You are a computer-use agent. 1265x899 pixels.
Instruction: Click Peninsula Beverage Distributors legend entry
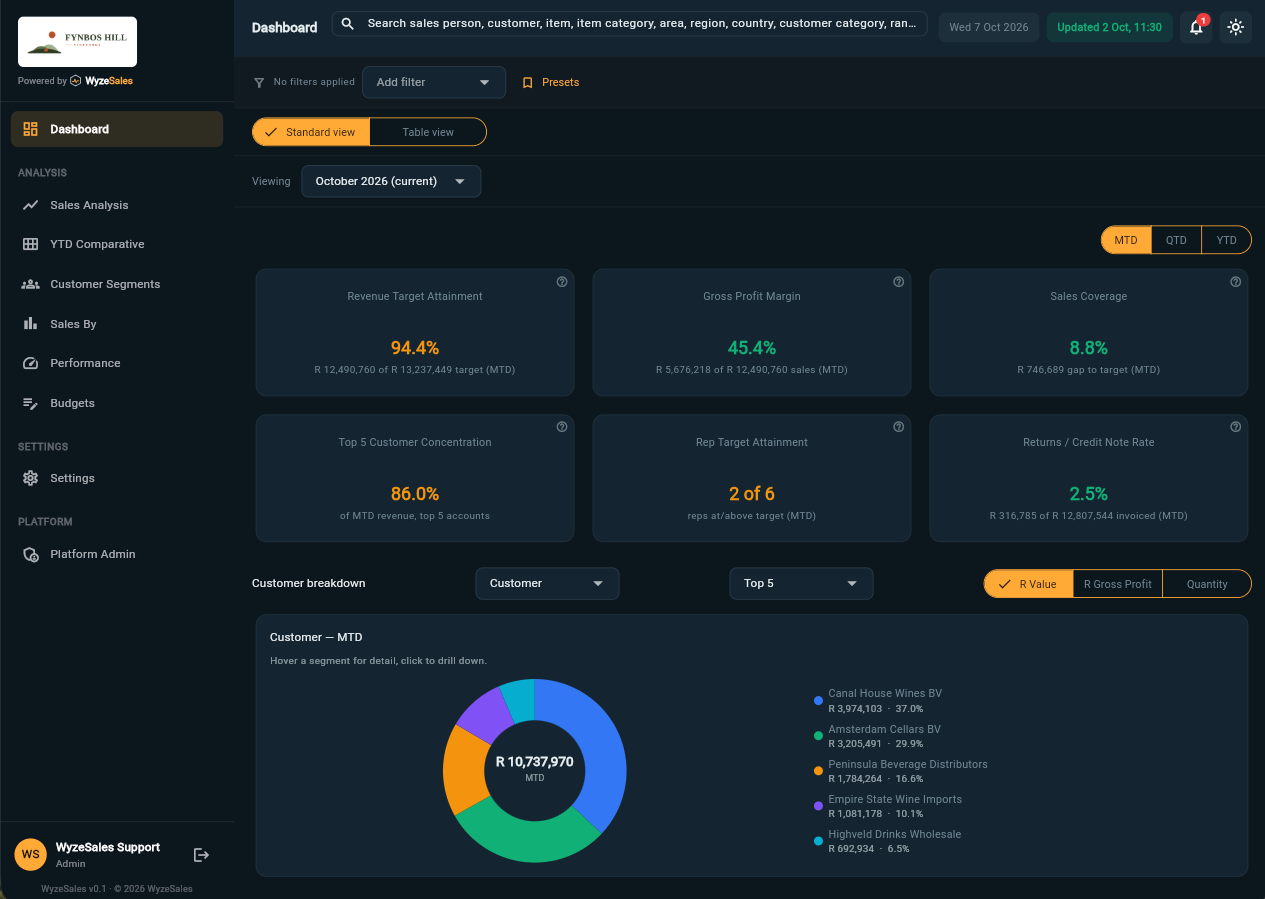(x=900, y=771)
